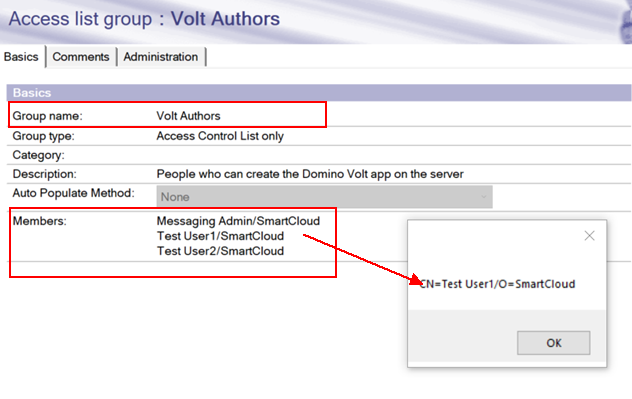Click the CN=Test User1/O=SmartCloud message text

[497, 284]
